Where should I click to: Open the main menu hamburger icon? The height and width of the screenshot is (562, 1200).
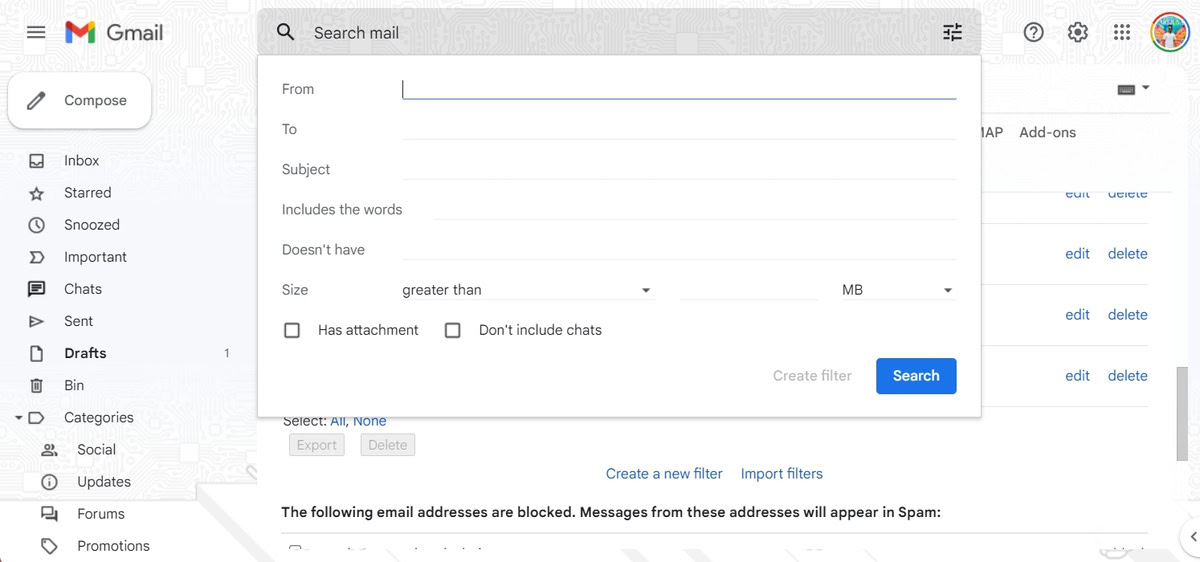(x=36, y=32)
